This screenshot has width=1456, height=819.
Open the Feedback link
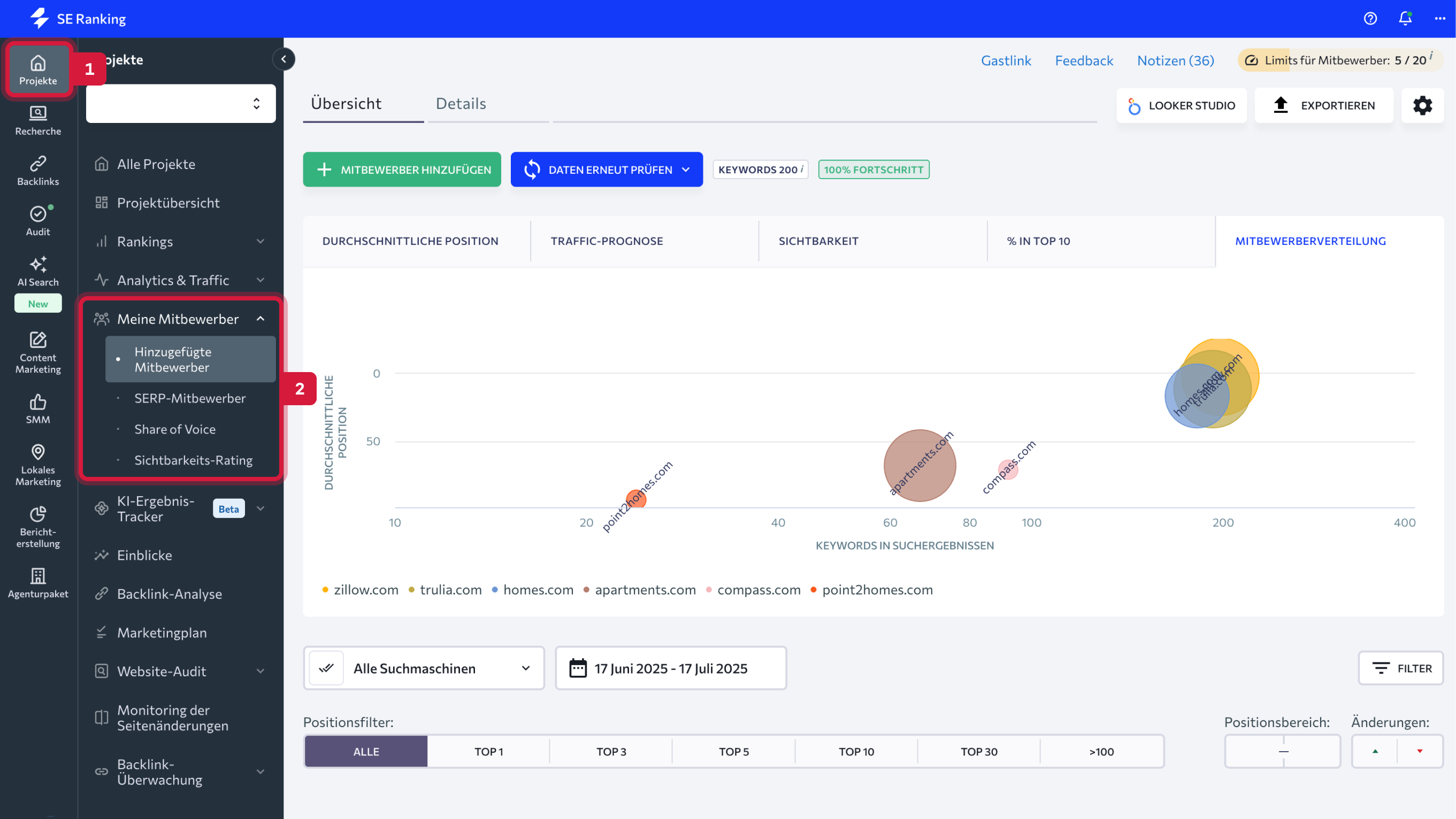(1084, 60)
